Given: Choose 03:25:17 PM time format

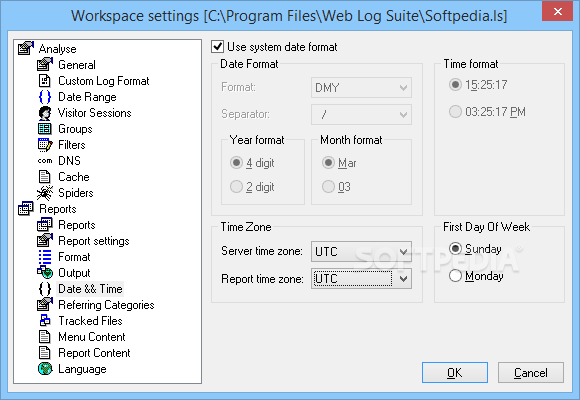Looking at the screenshot, I should coord(455,111).
